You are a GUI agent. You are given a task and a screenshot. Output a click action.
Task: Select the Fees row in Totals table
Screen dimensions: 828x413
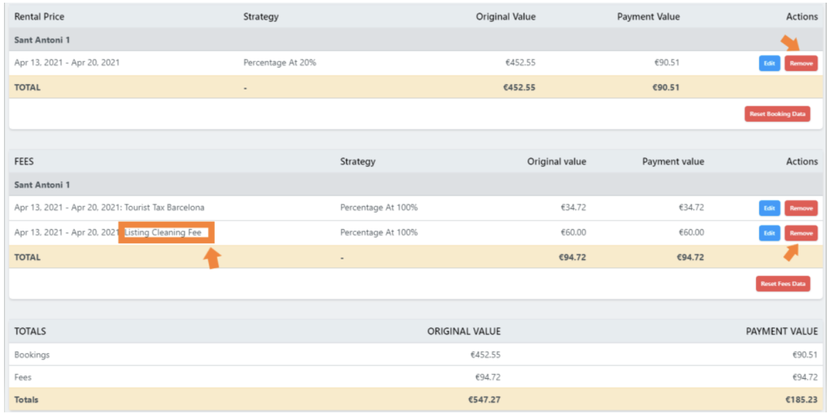24,377
